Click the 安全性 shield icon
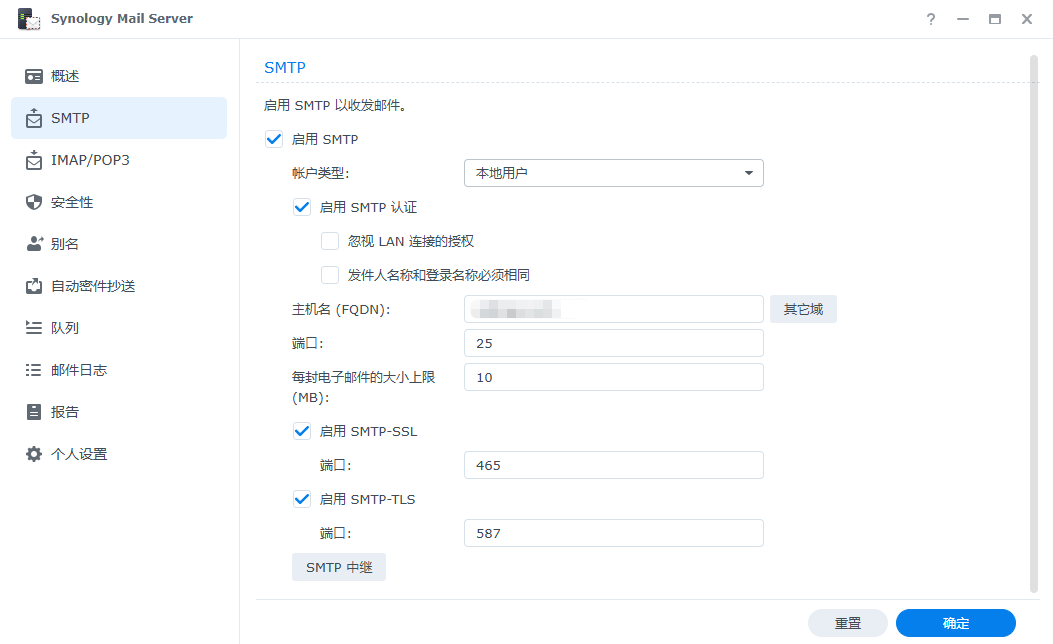1053x644 pixels. pyautogui.click(x=34, y=202)
